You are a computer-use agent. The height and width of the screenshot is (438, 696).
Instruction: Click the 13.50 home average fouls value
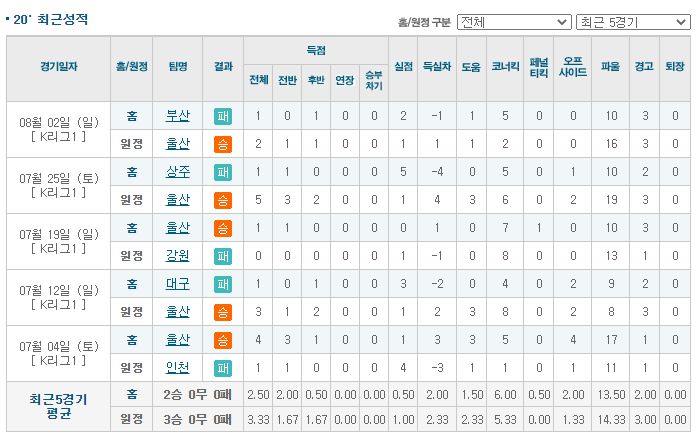[x=611, y=395]
